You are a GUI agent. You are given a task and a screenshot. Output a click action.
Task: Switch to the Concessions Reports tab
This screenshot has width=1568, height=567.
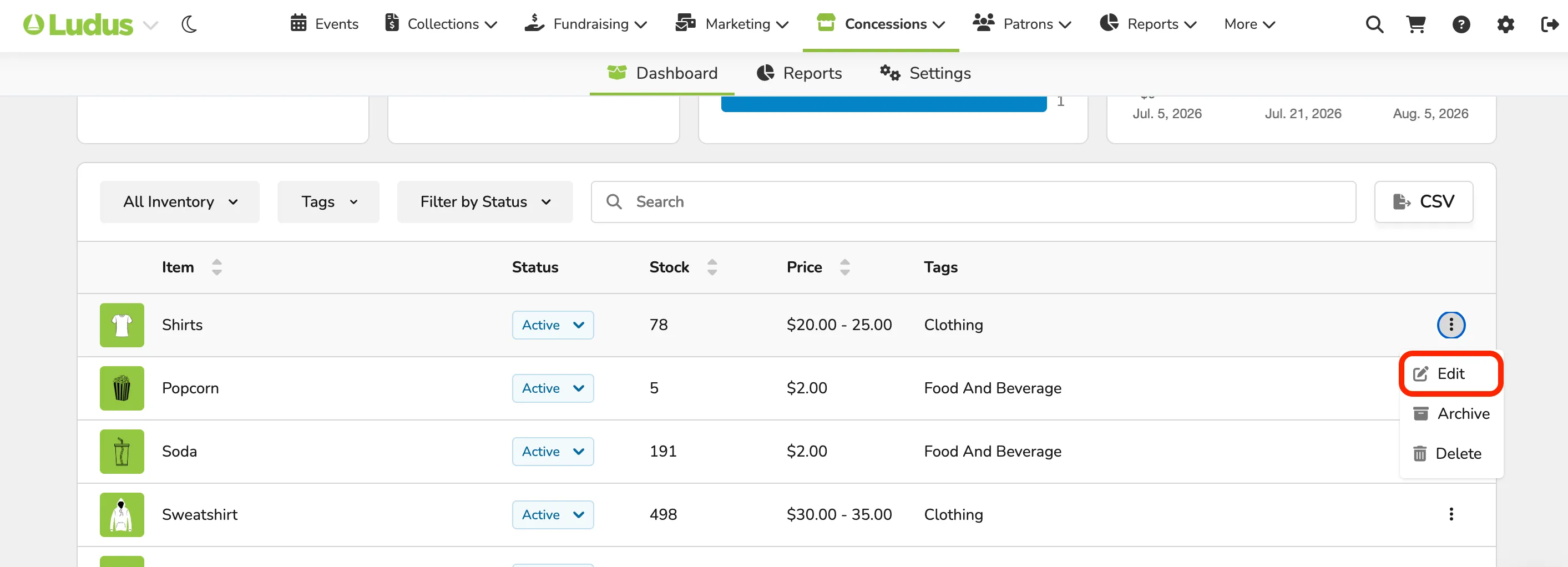point(799,73)
